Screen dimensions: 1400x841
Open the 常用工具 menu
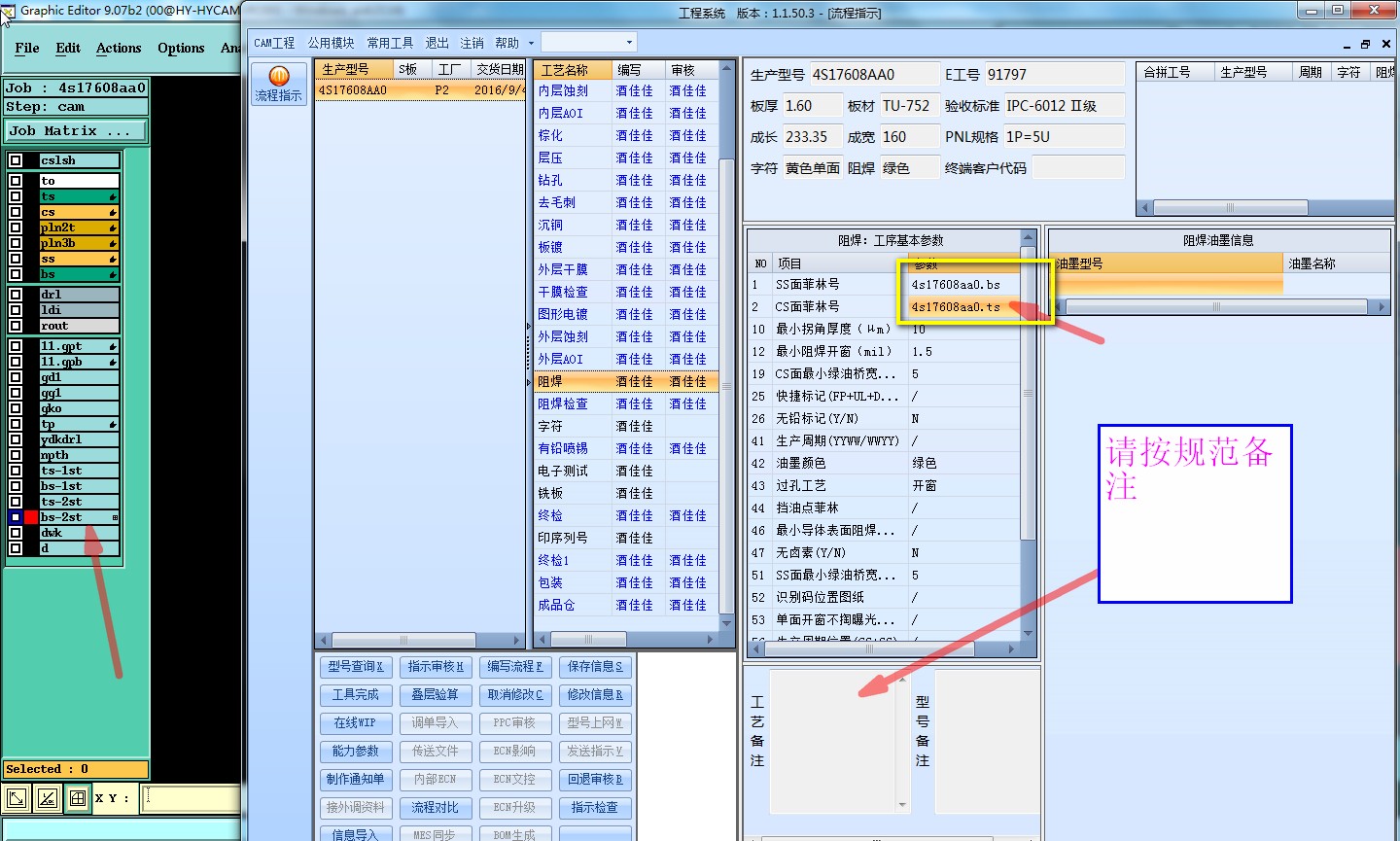[x=390, y=43]
